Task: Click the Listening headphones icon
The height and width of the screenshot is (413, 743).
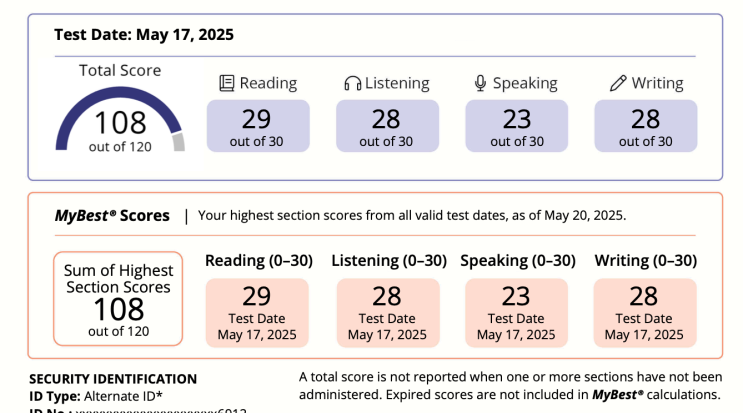Action: [x=353, y=83]
